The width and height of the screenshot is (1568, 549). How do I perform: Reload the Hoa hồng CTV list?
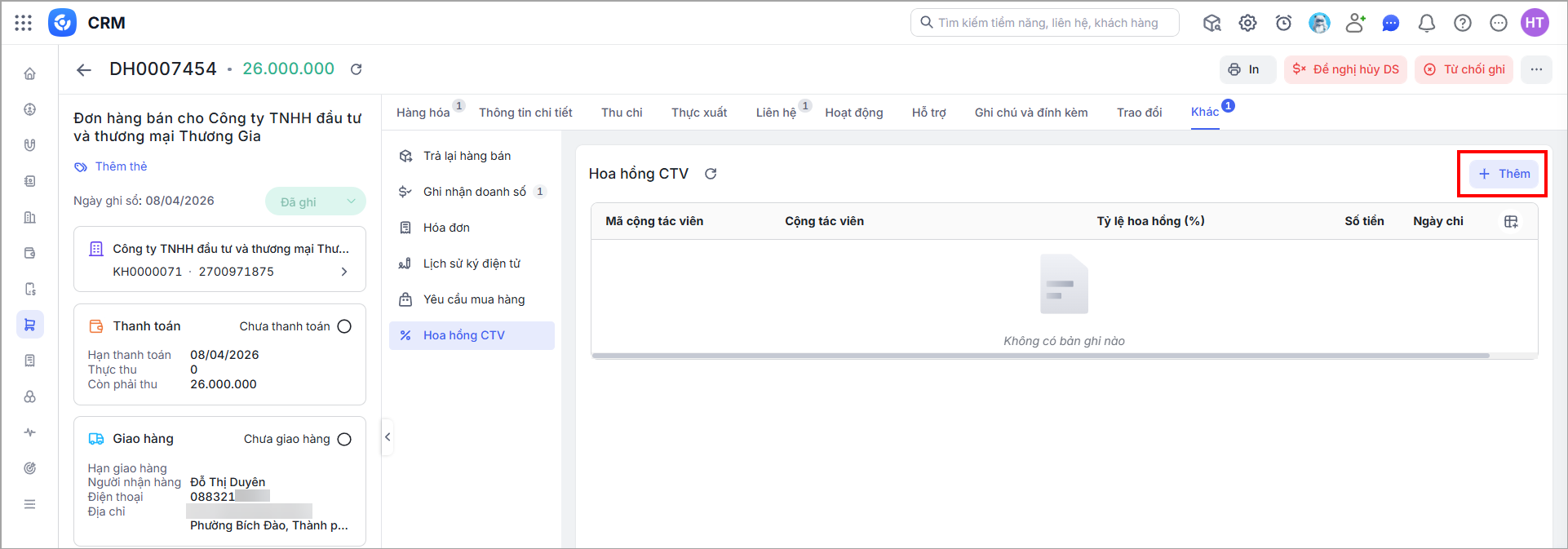click(x=711, y=174)
